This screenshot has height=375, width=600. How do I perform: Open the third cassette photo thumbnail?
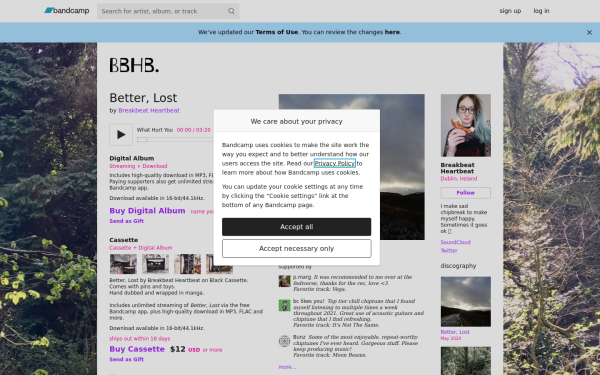click(x=188, y=264)
